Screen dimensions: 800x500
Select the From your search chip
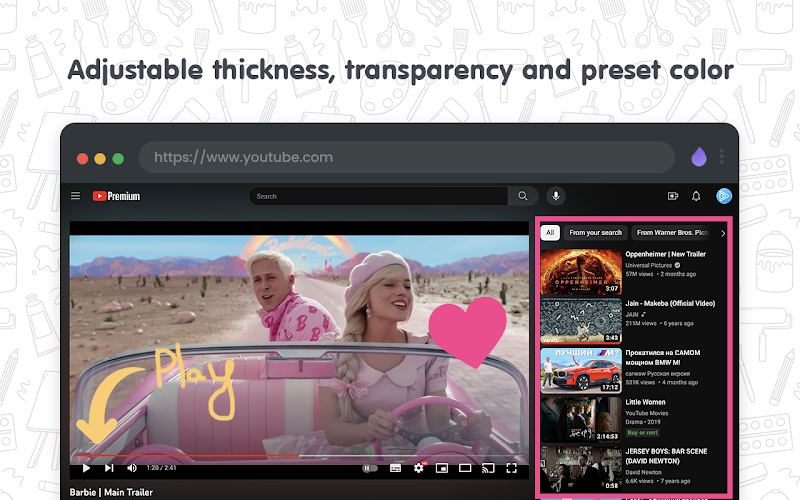click(595, 233)
